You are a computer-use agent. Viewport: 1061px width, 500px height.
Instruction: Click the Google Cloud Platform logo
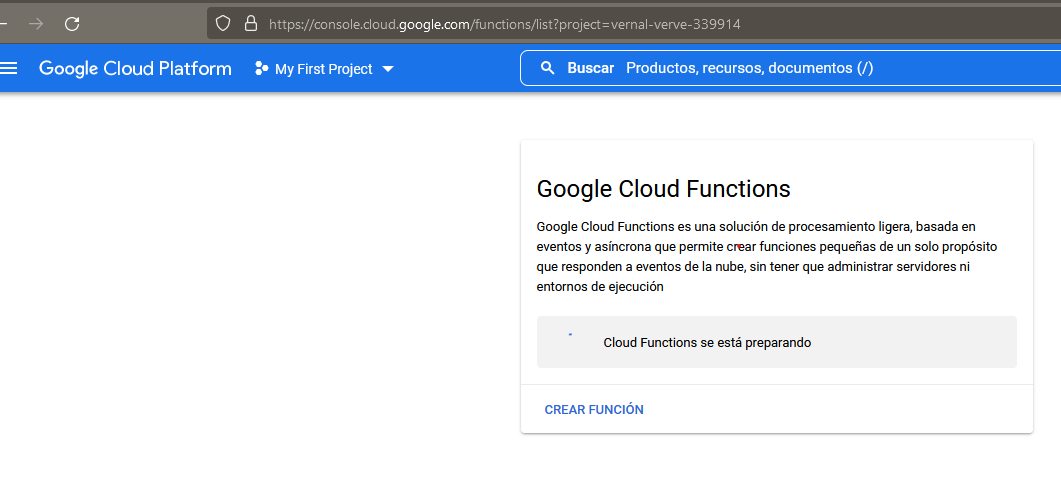coord(135,69)
